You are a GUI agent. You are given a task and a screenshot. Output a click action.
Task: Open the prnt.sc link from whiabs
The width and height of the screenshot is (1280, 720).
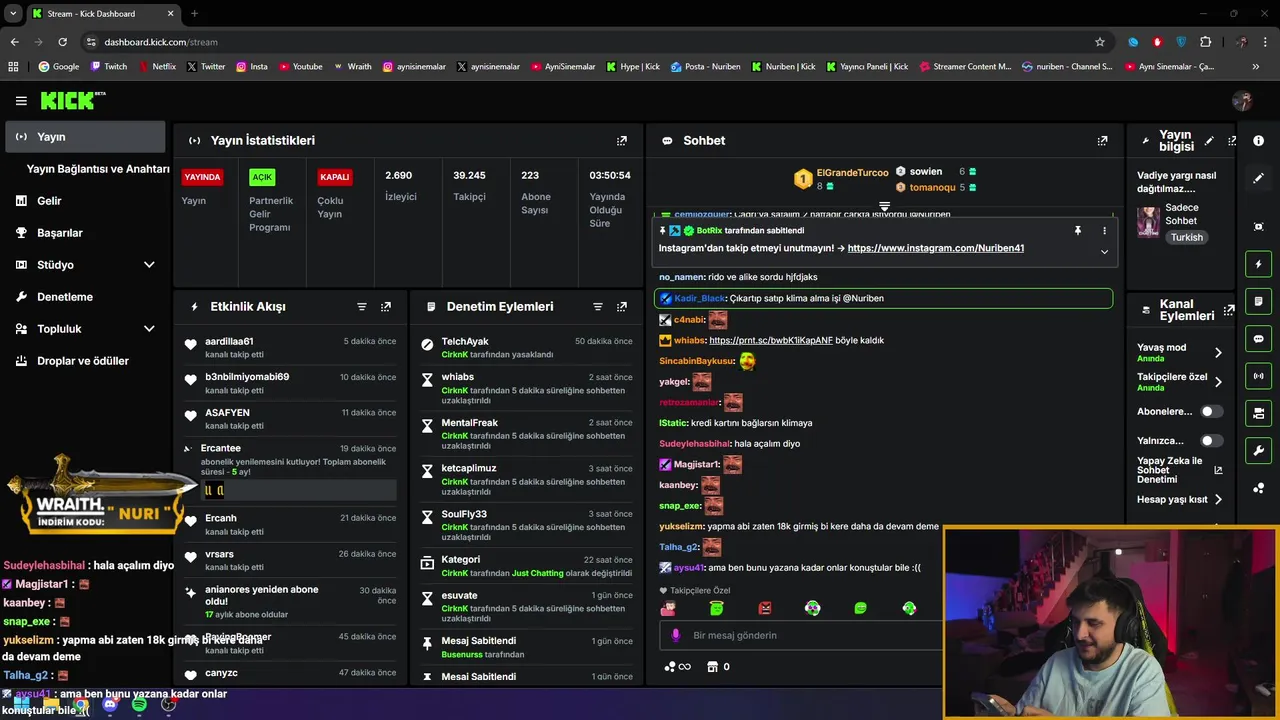click(771, 341)
